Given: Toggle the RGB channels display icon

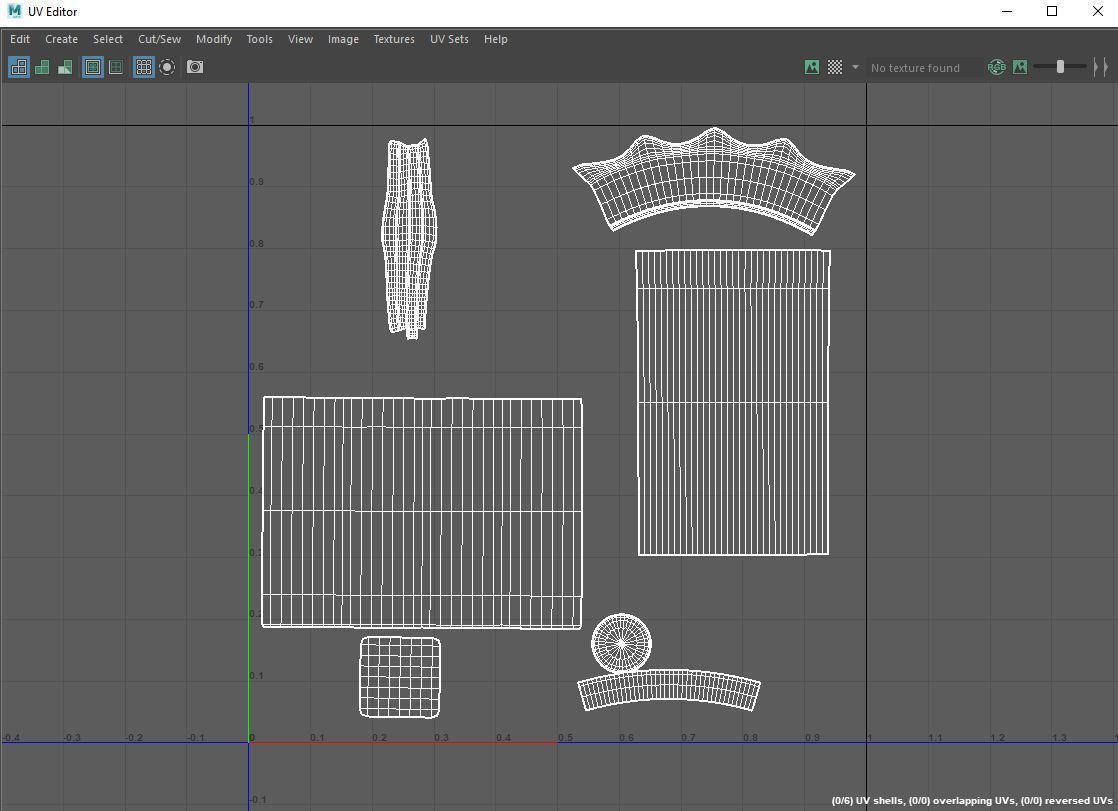Looking at the screenshot, I should pyautogui.click(x=996, y=67).
